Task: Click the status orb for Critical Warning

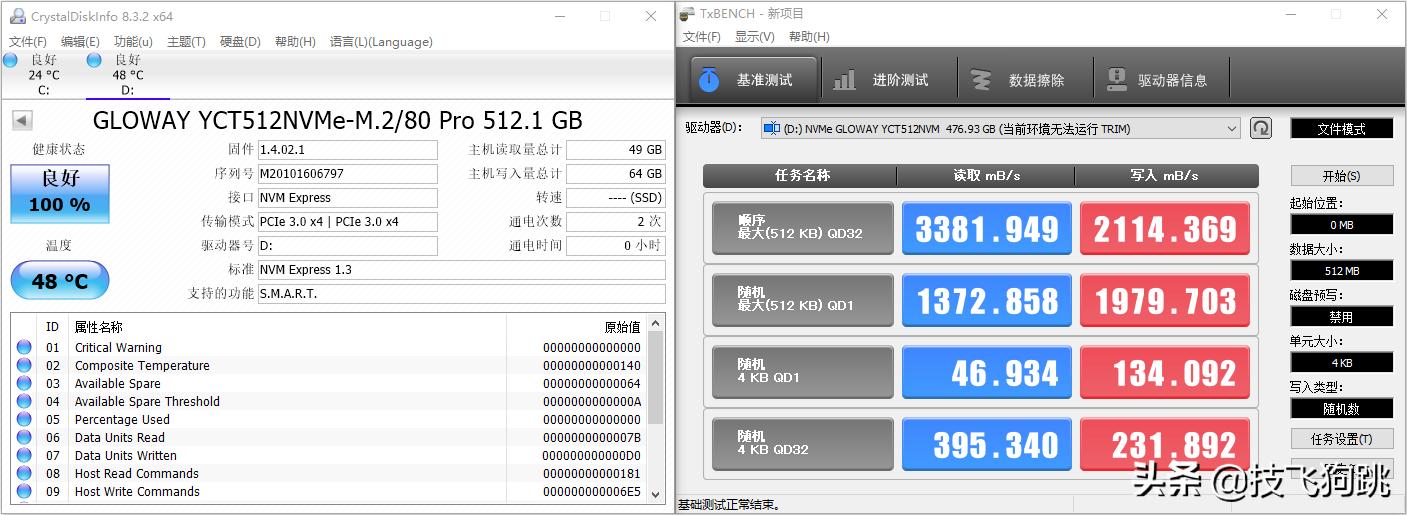Action: [24, 348]
